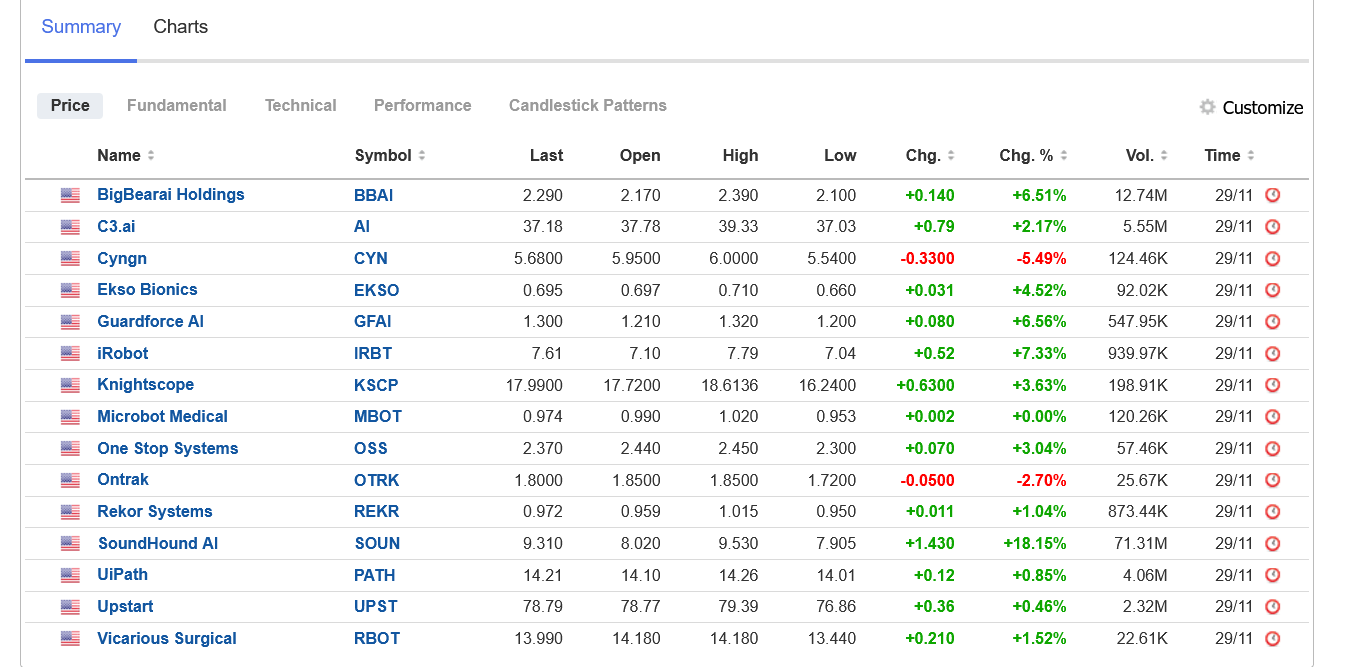Click the US flag icon beside iRobot
Screen dimensions: 1362x667
70,354
